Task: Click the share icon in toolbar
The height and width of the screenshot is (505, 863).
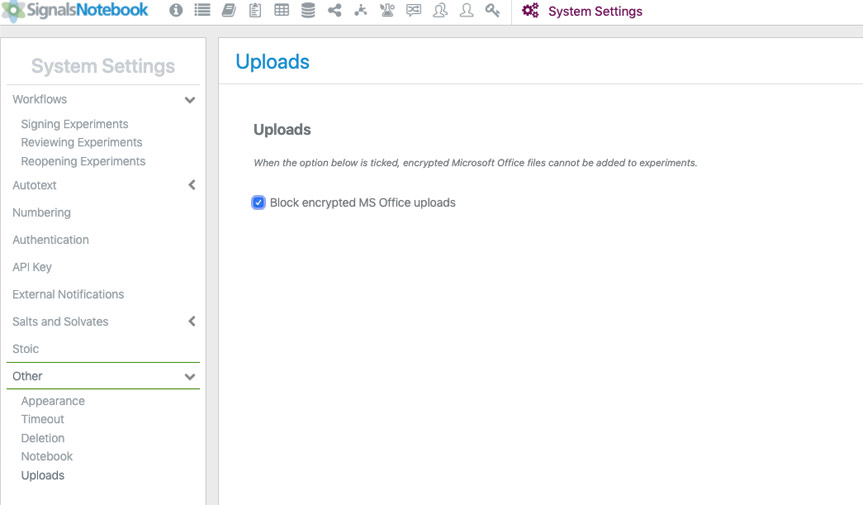Action: point(334,11)
